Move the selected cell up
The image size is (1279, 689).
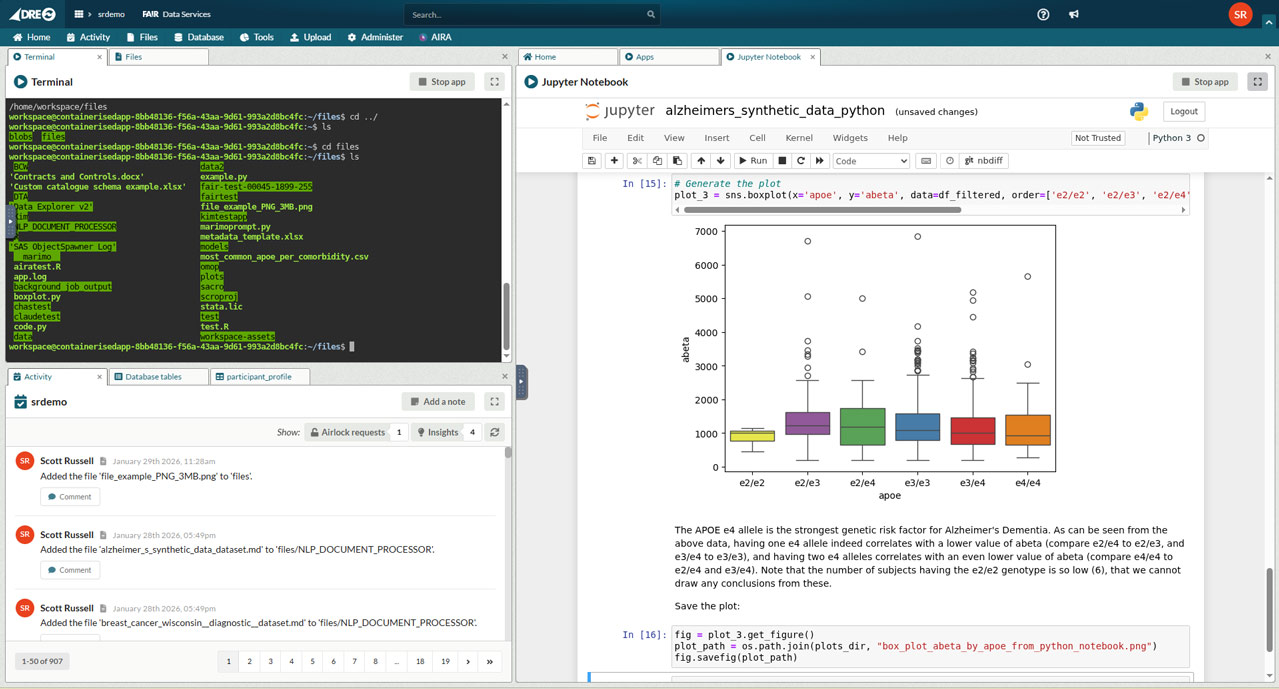pyautogui.click(x=700, y=161)
